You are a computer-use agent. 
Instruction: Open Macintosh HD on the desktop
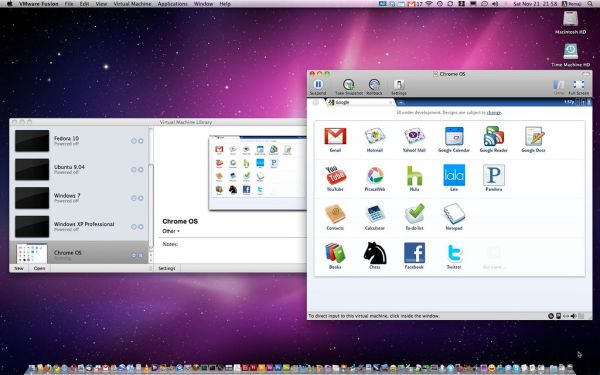tap(570, 22)
